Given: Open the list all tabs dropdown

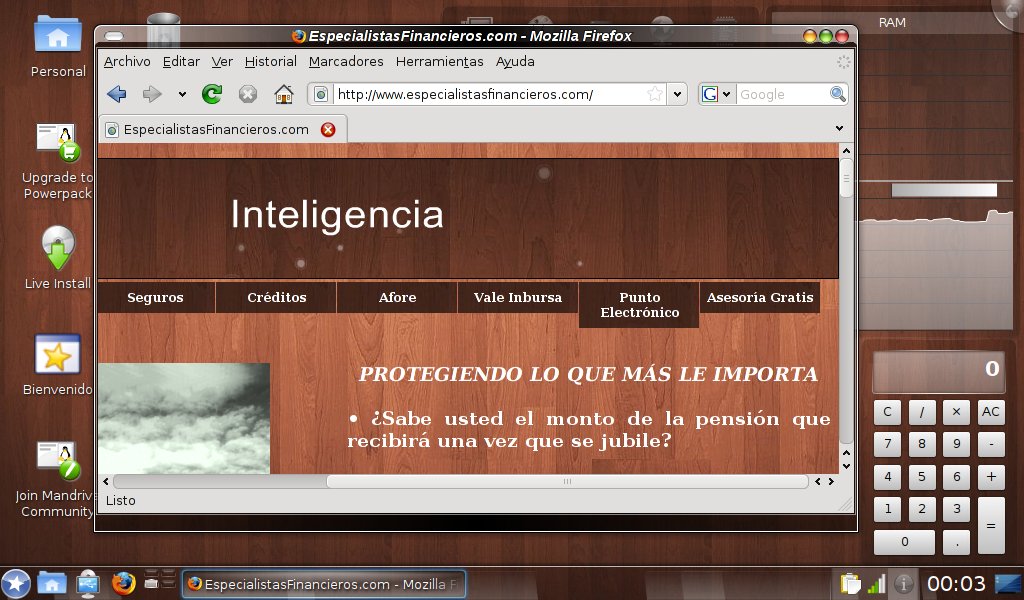Looking at the screenshot, I should pyautogui.click(x=839, y=129).
